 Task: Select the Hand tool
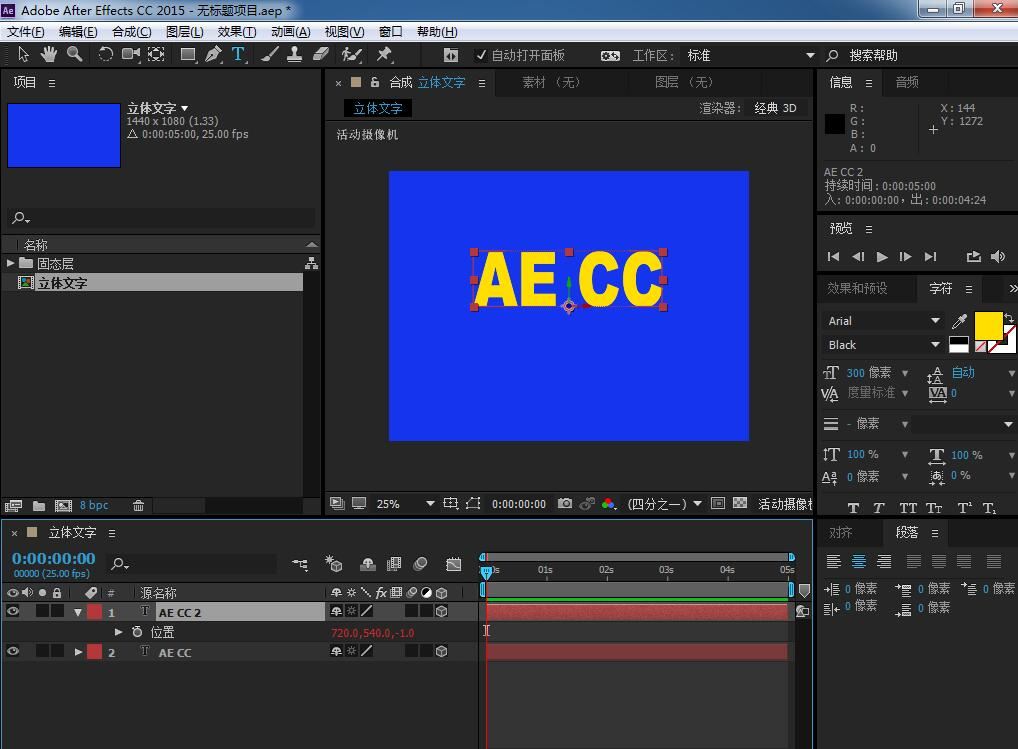[49, 55]
